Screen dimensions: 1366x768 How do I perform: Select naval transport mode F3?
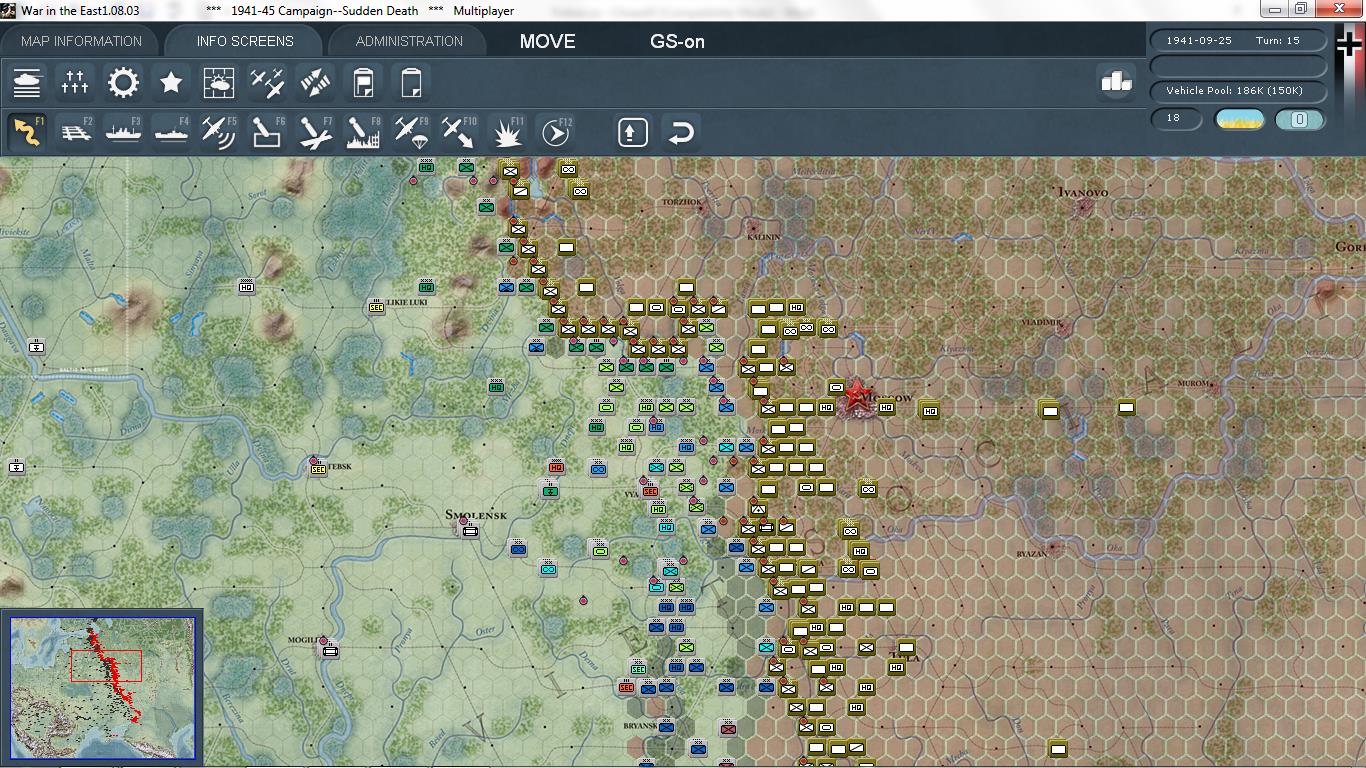[123, 131]
